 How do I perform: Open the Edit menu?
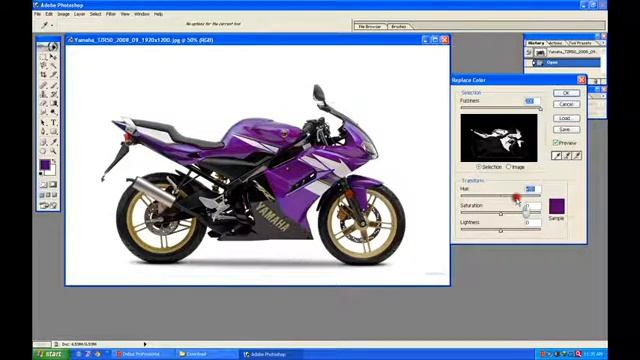49,14
